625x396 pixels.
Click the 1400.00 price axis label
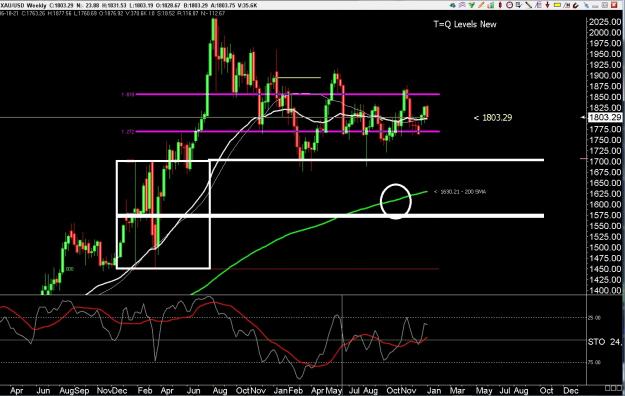point(605,291)
